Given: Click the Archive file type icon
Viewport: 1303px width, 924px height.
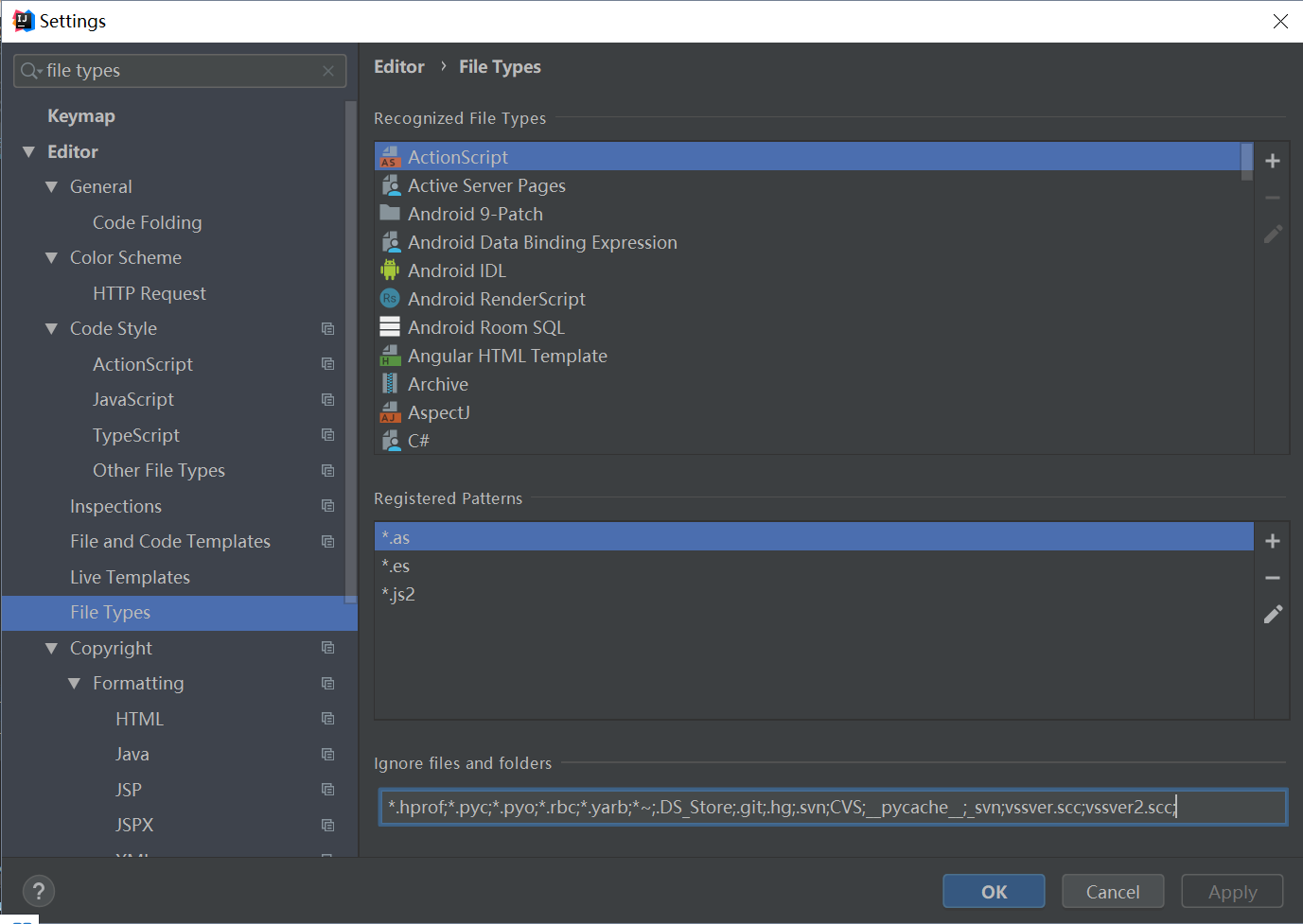Looking at the screenshot, I should tap(390, 384).
